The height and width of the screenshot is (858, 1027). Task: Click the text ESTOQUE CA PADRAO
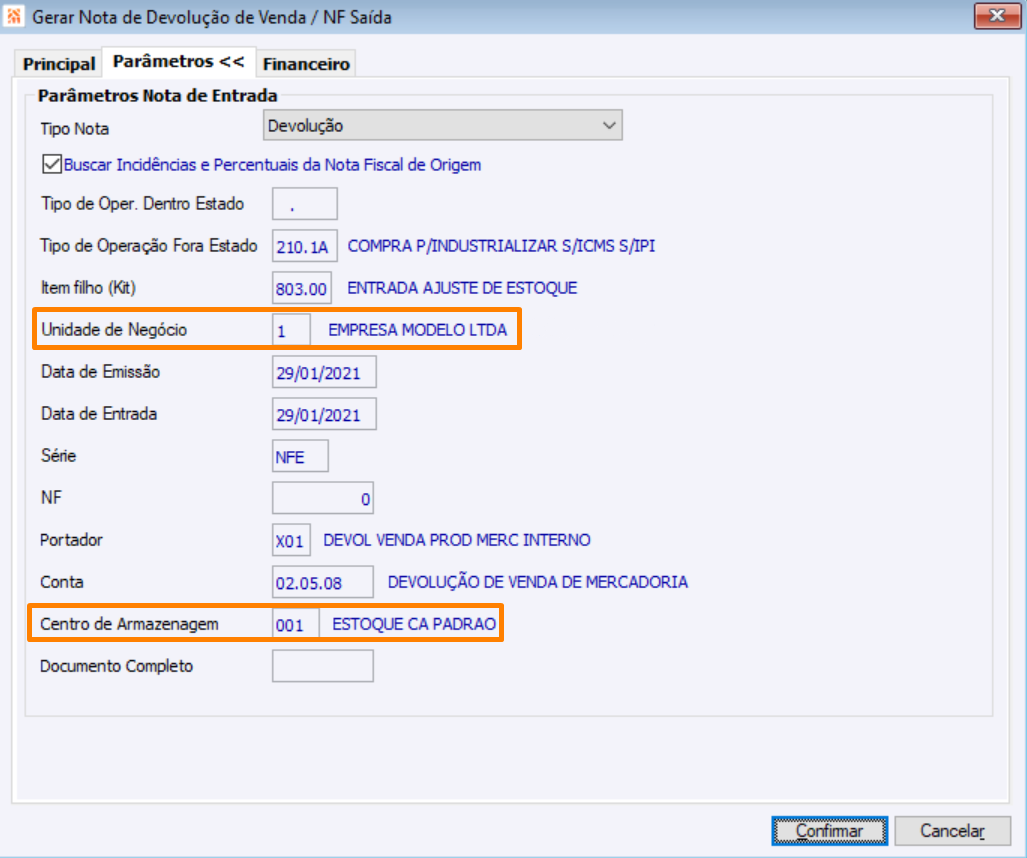click(x=414, y=624)
